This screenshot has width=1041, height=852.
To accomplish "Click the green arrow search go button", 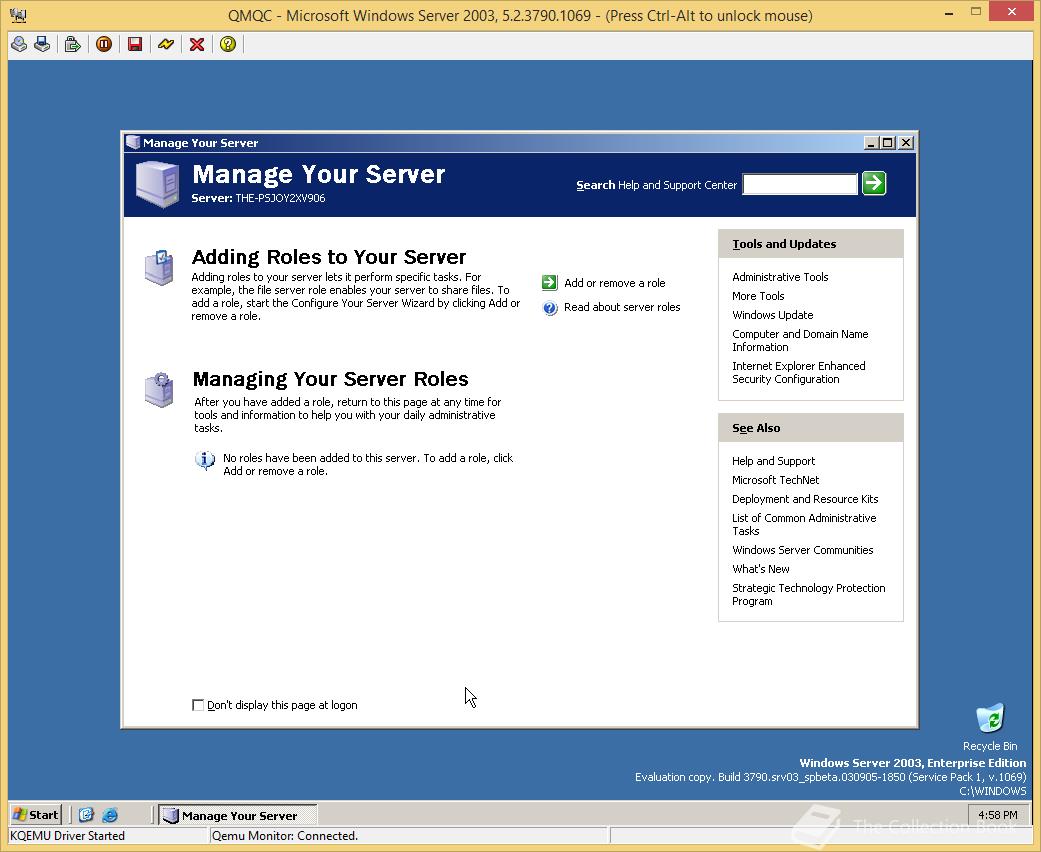I will point(874,183).
